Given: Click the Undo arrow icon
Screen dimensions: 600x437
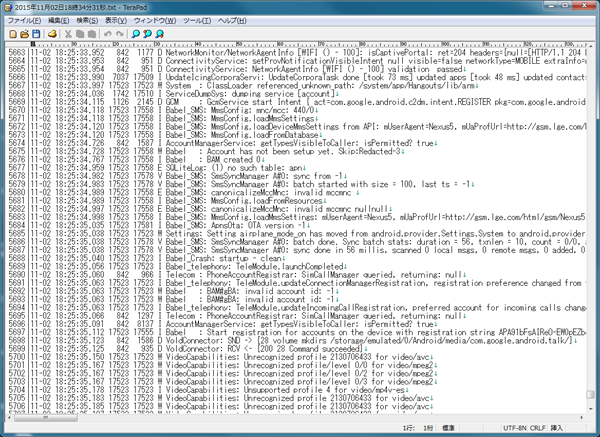Looking at the screenshot, I should pos(108,34).
